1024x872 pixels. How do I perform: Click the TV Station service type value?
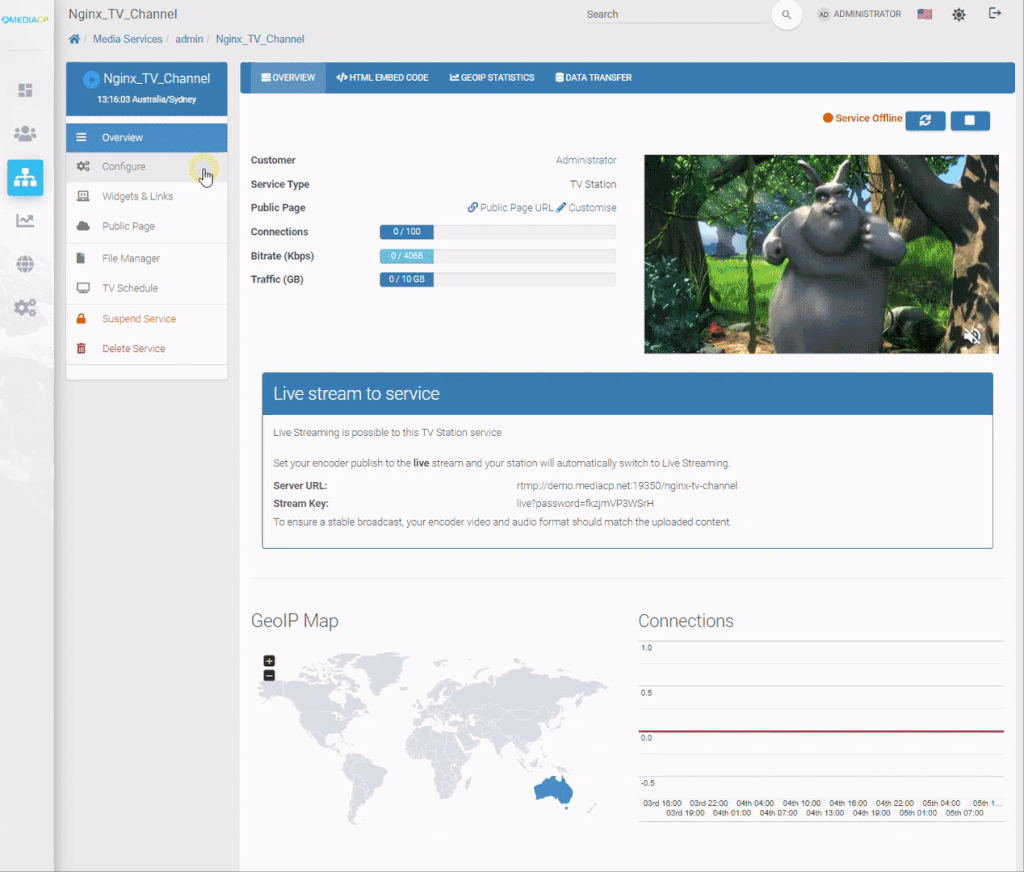[x=593, y=184]
